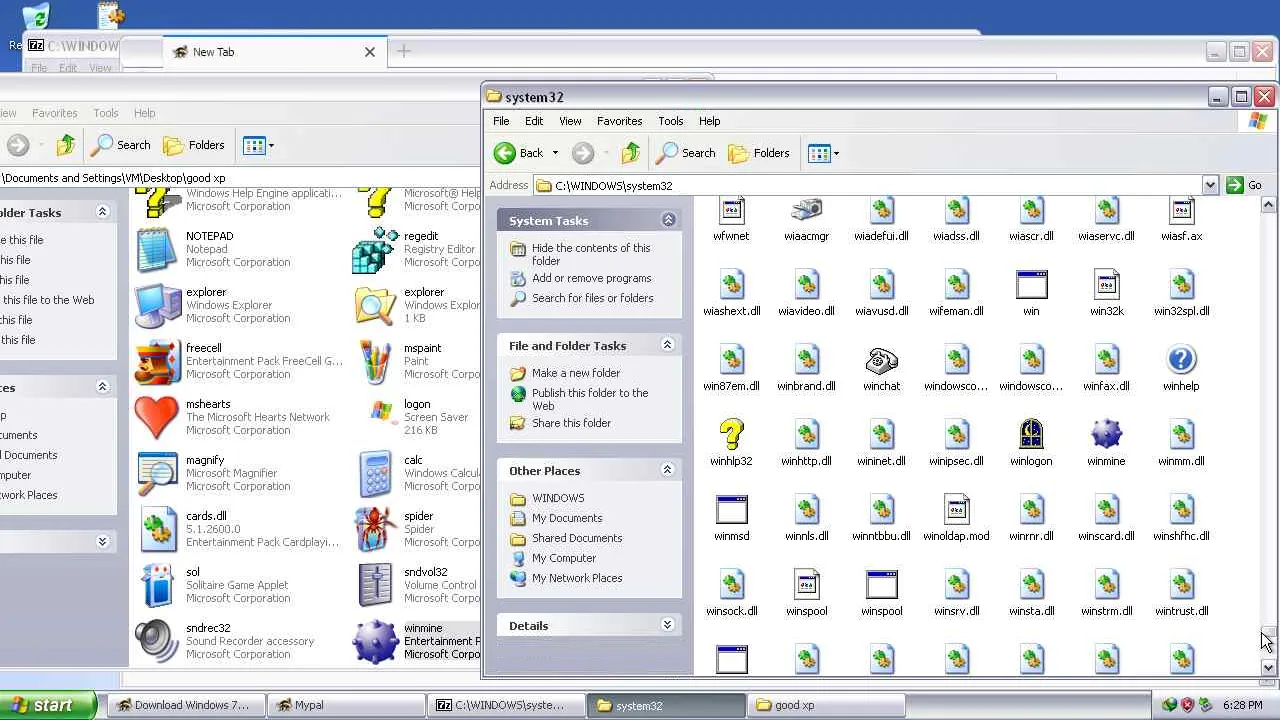Viewport: 1280px width, 720px height.
Task: Select the wiaacmgr scanner camera icon
Action: pyautogui.click(x=806, y=211)
